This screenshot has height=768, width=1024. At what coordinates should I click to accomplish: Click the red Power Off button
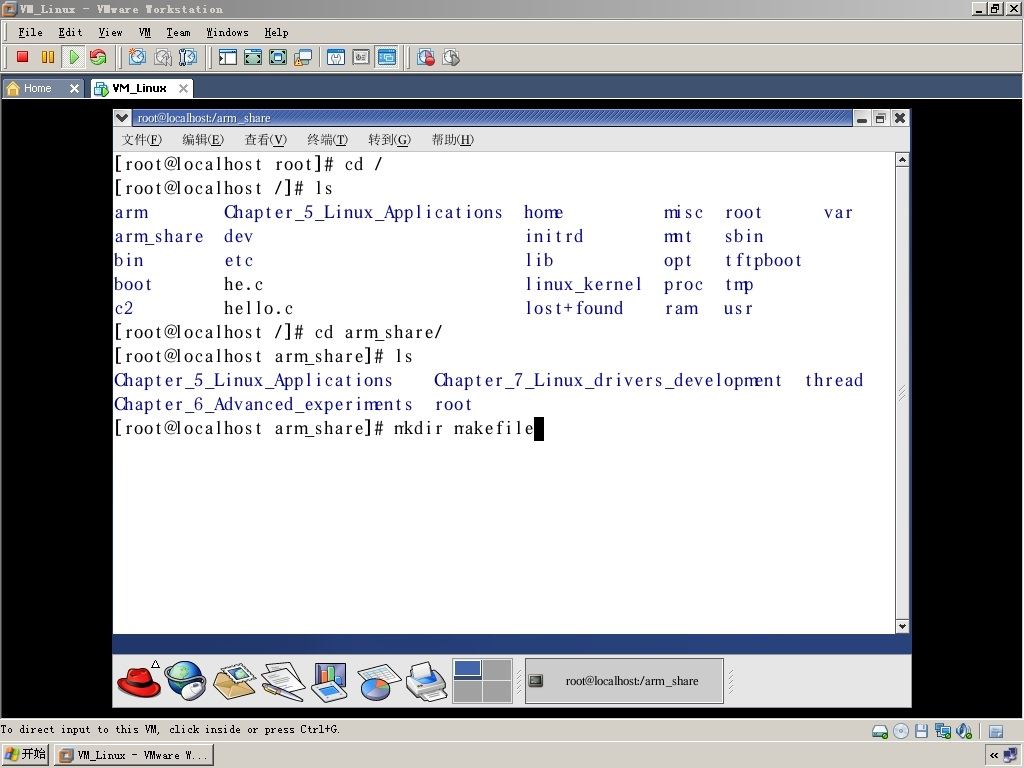23,57
